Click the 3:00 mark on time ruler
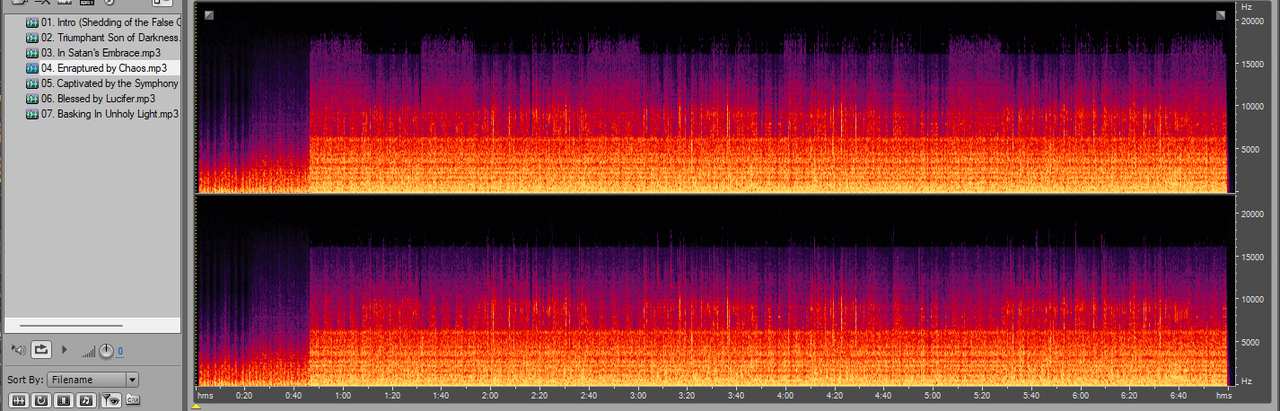 pos(638,396)
